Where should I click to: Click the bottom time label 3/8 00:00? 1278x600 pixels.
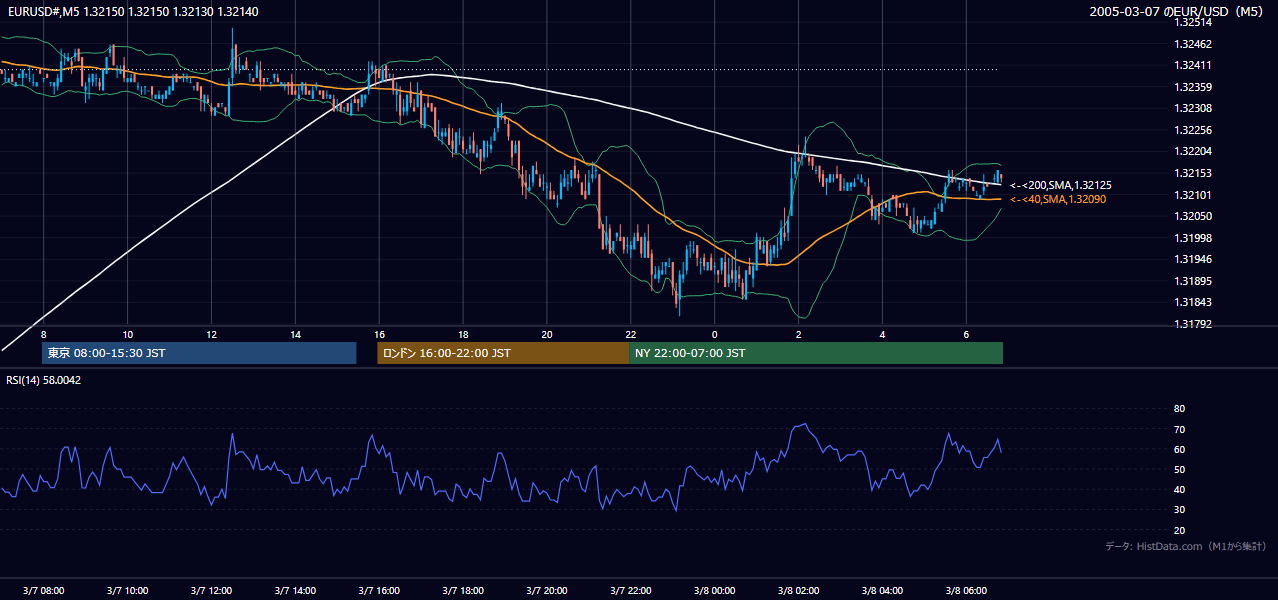715,591
